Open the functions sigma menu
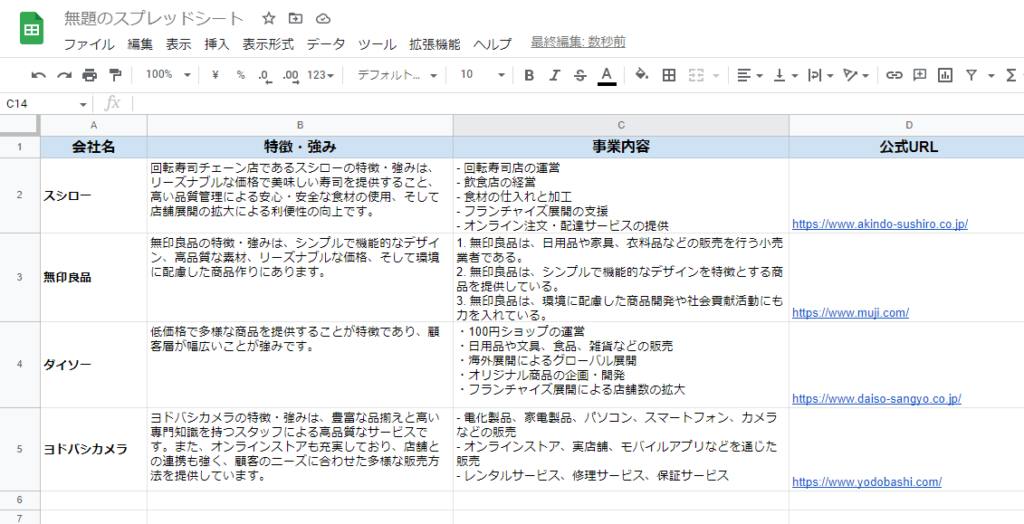 coord(1012,75)
